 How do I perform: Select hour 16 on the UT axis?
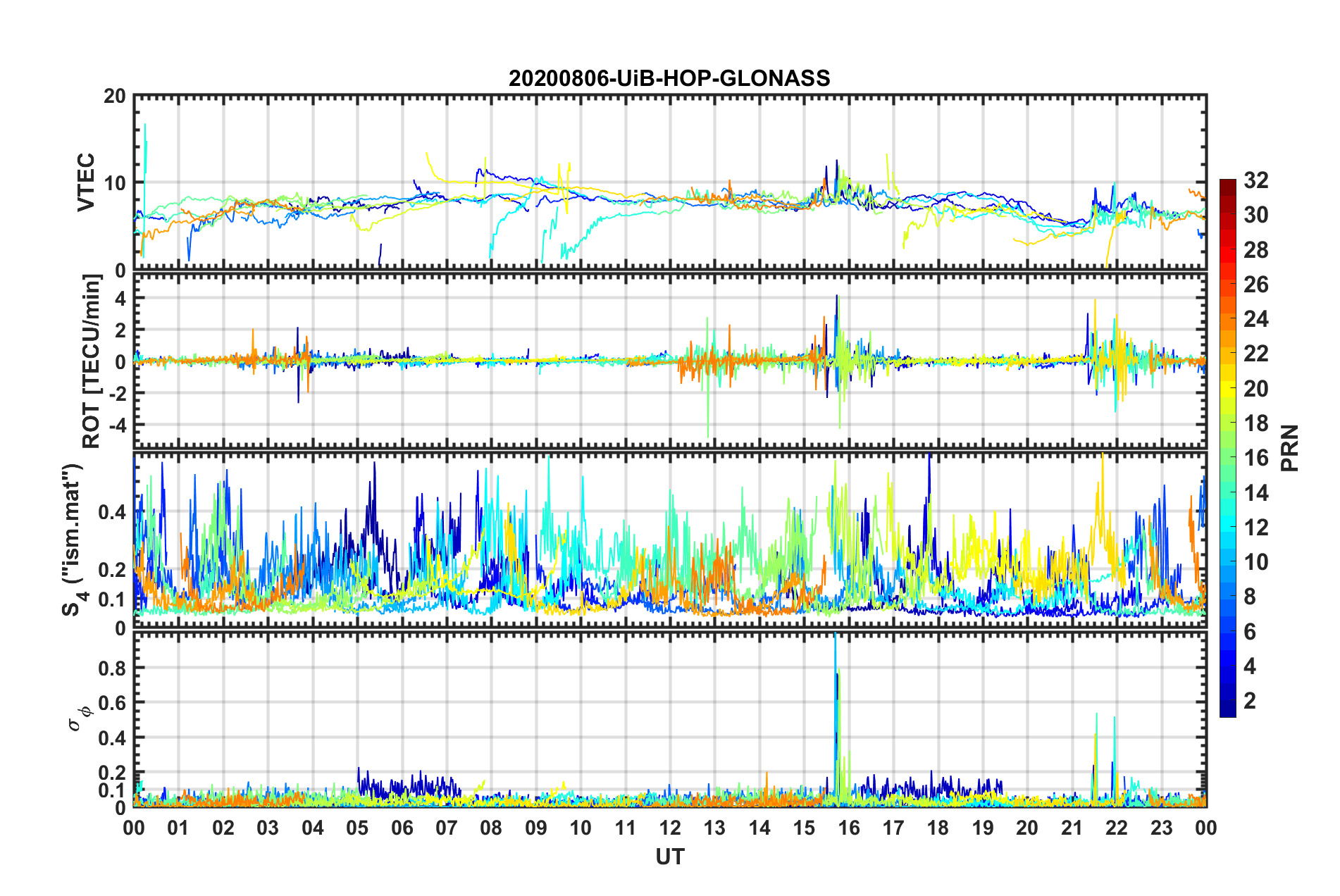(849, 828)
